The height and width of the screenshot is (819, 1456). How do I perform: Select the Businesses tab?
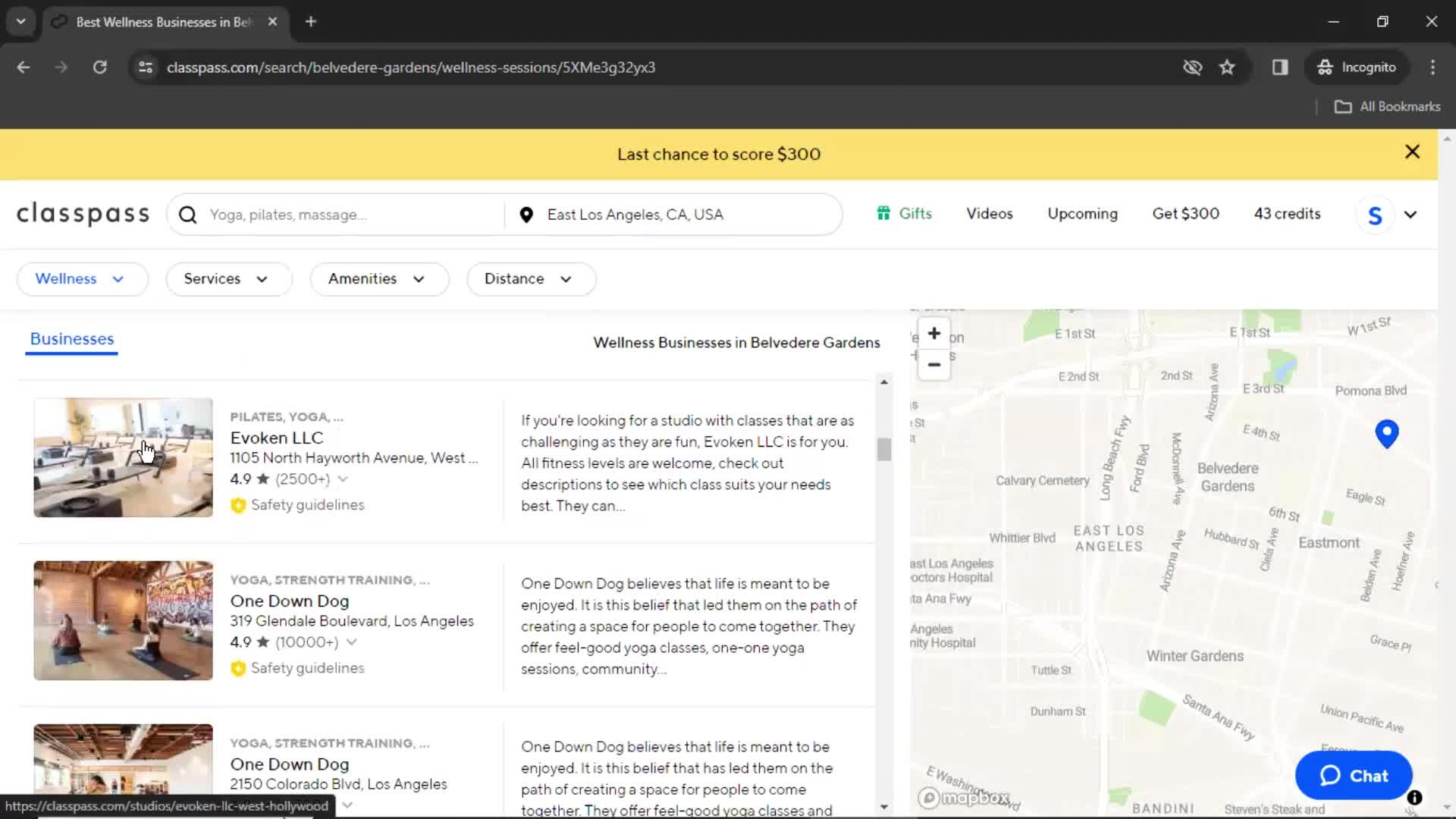tap(72, 339)
